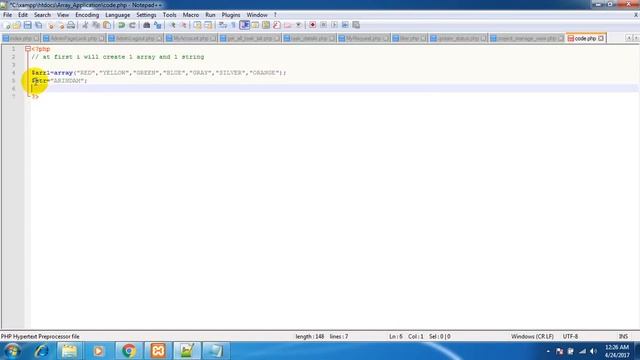Open the Window menu
Viewport: 640px width, 360px height.
[x=257, y=15]
